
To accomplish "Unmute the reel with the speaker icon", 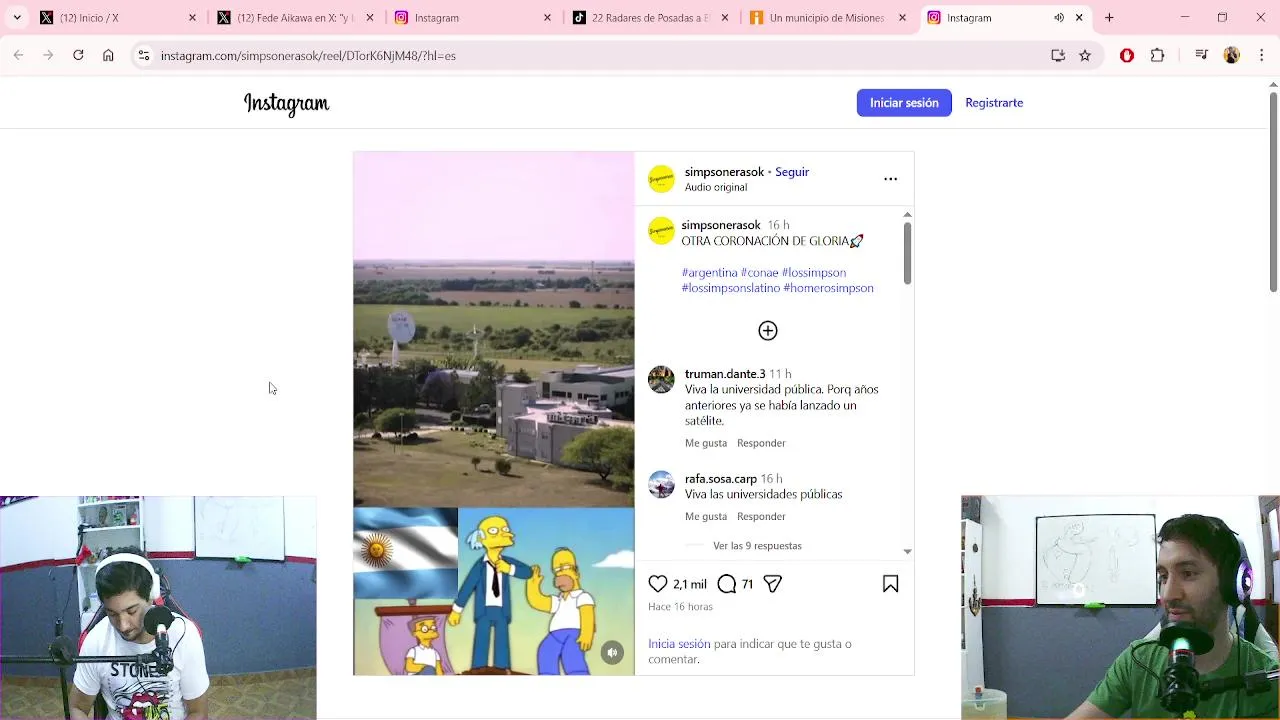I will tap(612, 653).
